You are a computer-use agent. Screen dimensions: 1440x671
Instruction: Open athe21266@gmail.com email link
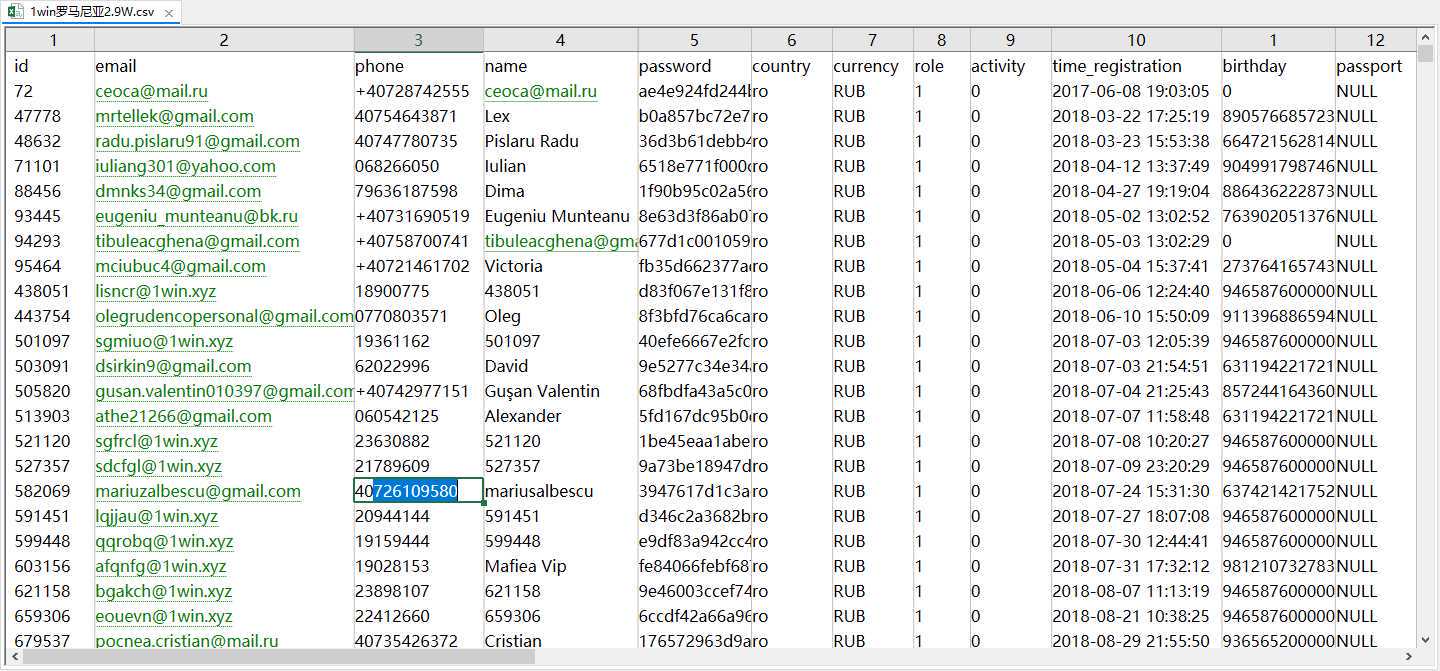coord(184,416)
